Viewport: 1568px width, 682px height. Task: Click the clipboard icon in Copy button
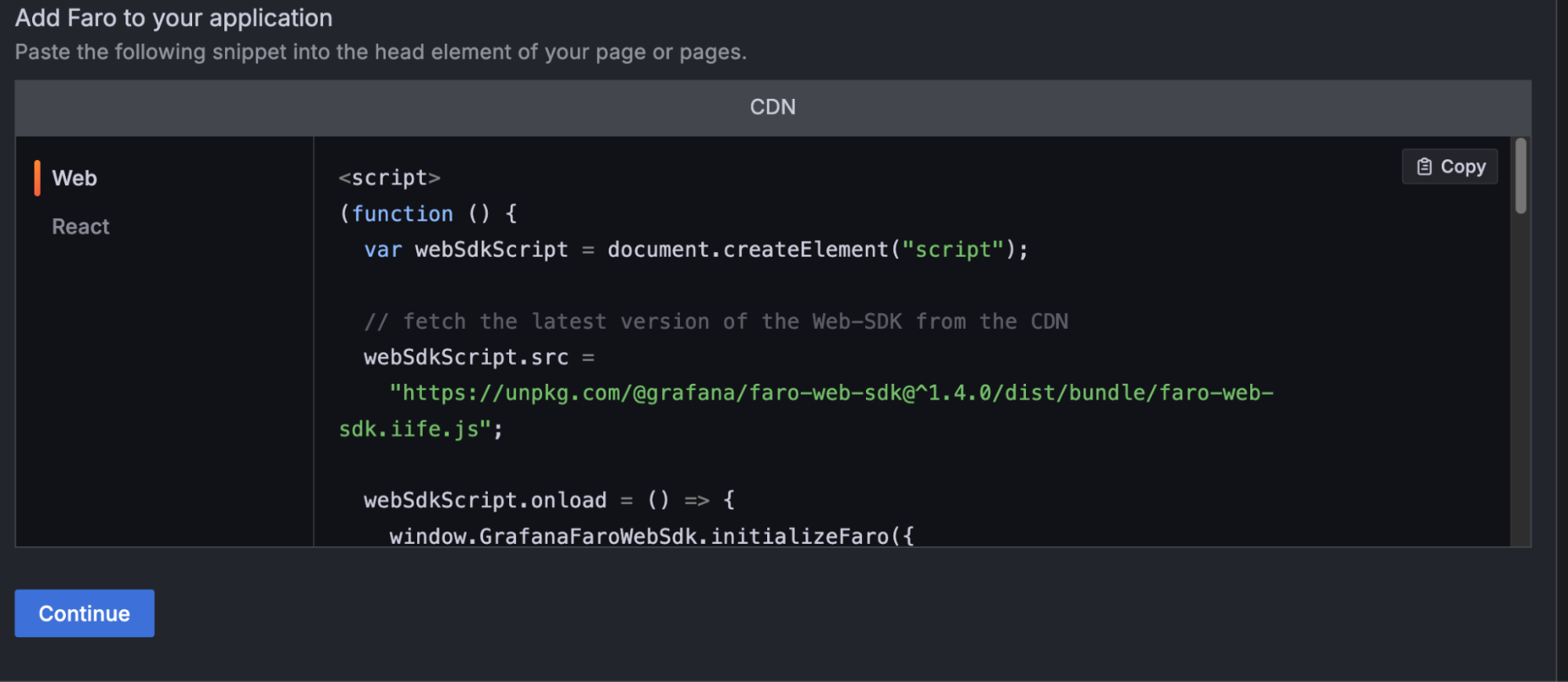tap(1424, 167)
